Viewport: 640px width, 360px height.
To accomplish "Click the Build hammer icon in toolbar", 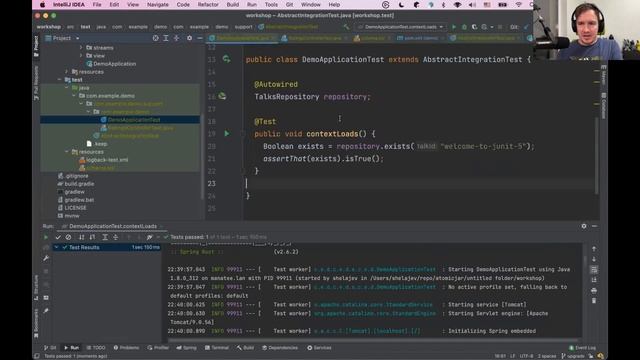I will pyautogui.click(x=346, y=27).
